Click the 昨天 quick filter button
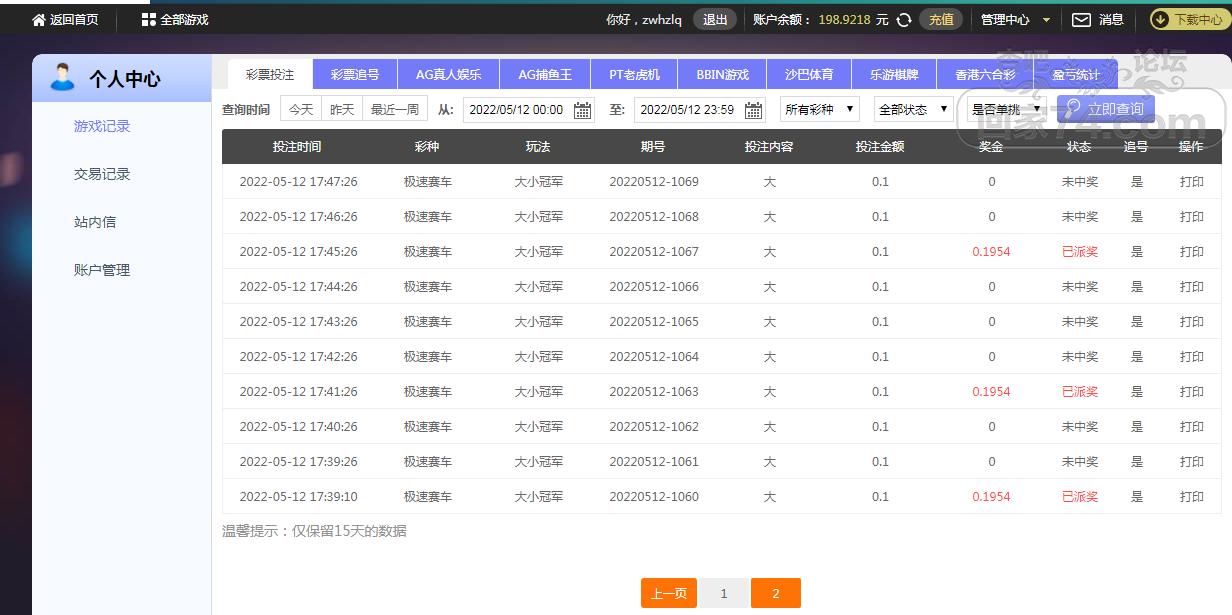Screen dimensions: 1232x615 pos(342,109)
